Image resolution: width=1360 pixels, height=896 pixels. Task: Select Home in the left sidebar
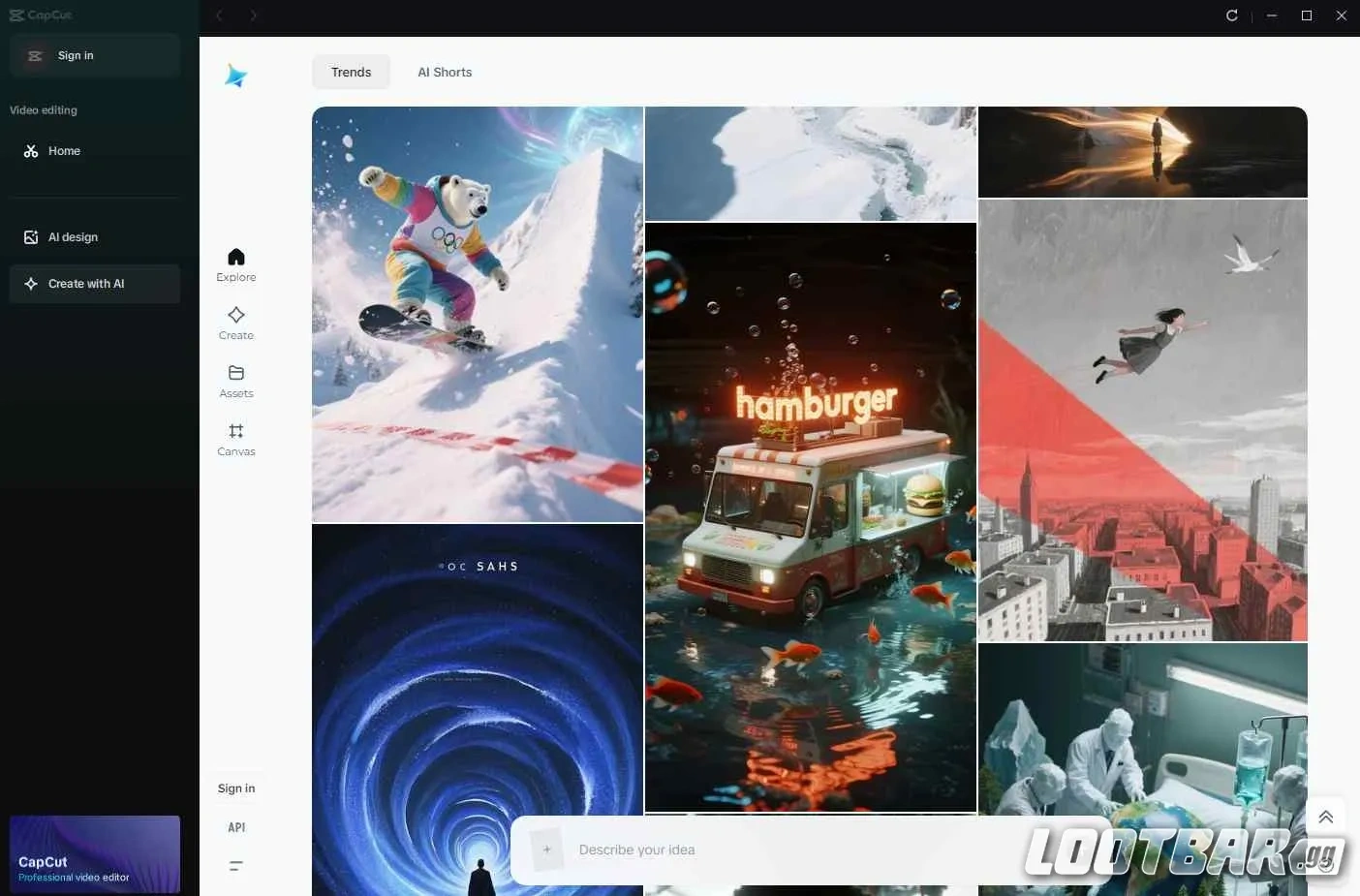click(64, 151)
